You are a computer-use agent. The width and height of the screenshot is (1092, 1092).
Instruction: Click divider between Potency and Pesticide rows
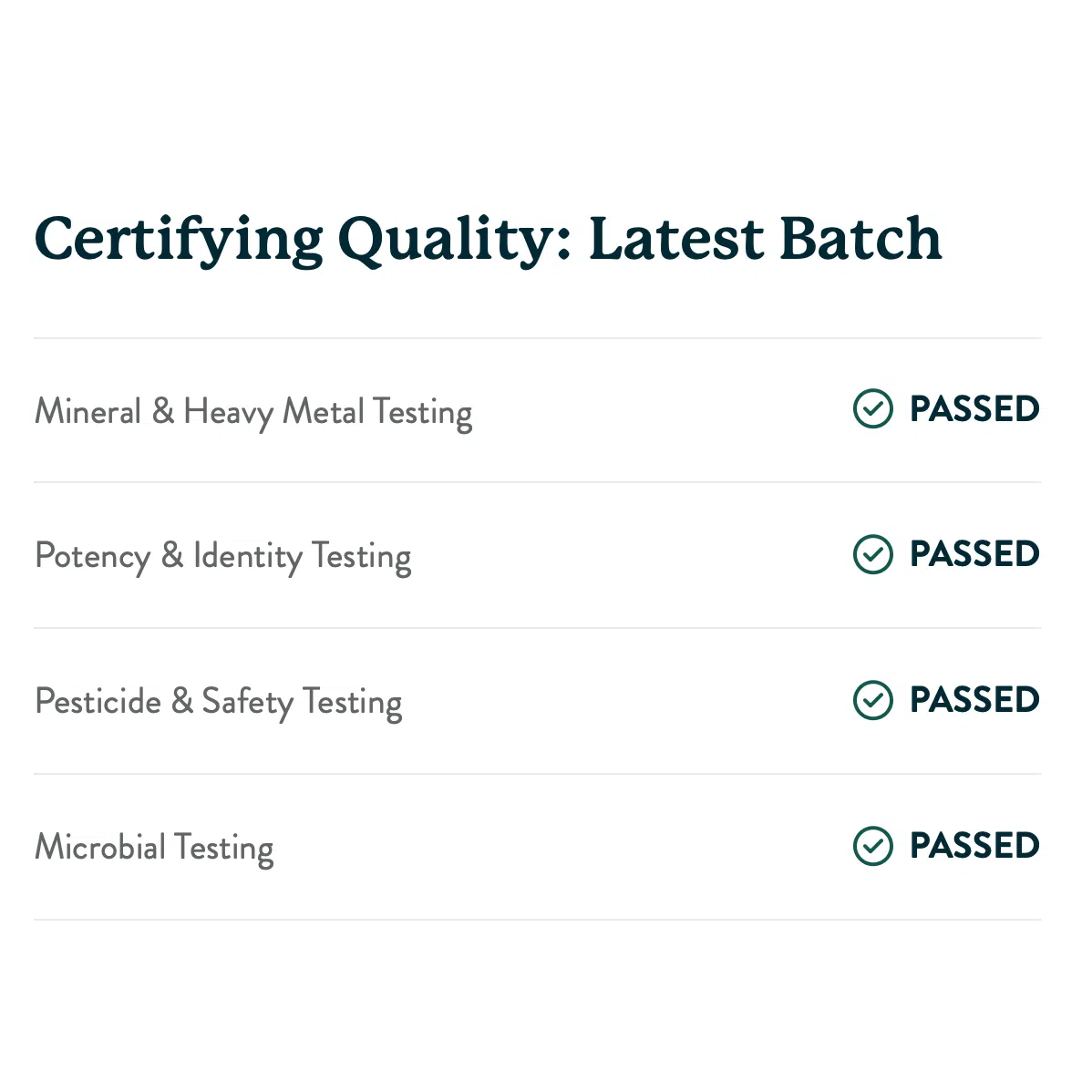click(538, 628)
